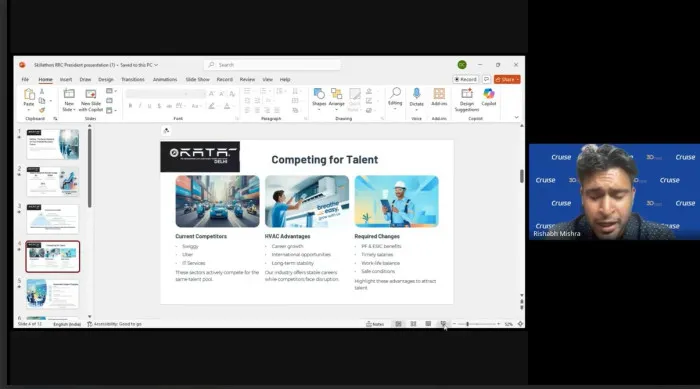Open the Slide Show tab
The image size is (700, 389).
click(x=197, y=79)
